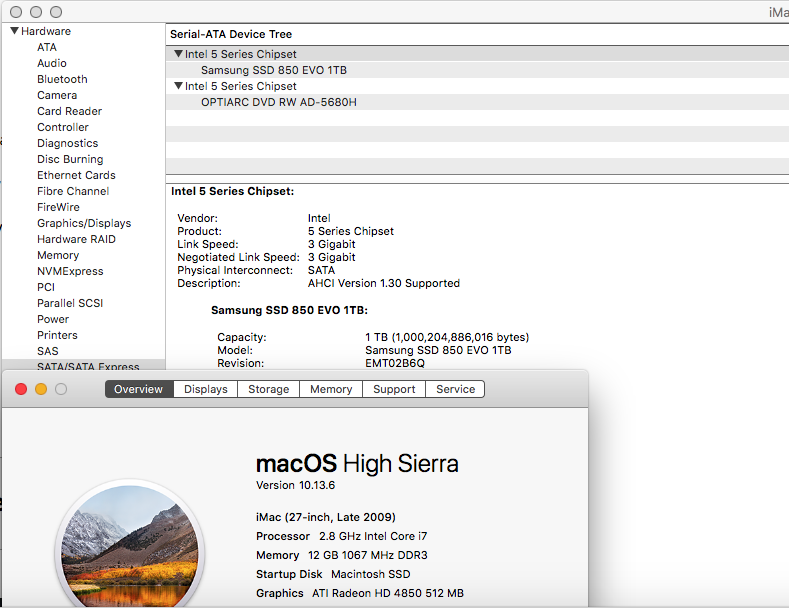Close the About This Mac window
The height and width of the screenshot is (608, 789).
tap(21, 389)
